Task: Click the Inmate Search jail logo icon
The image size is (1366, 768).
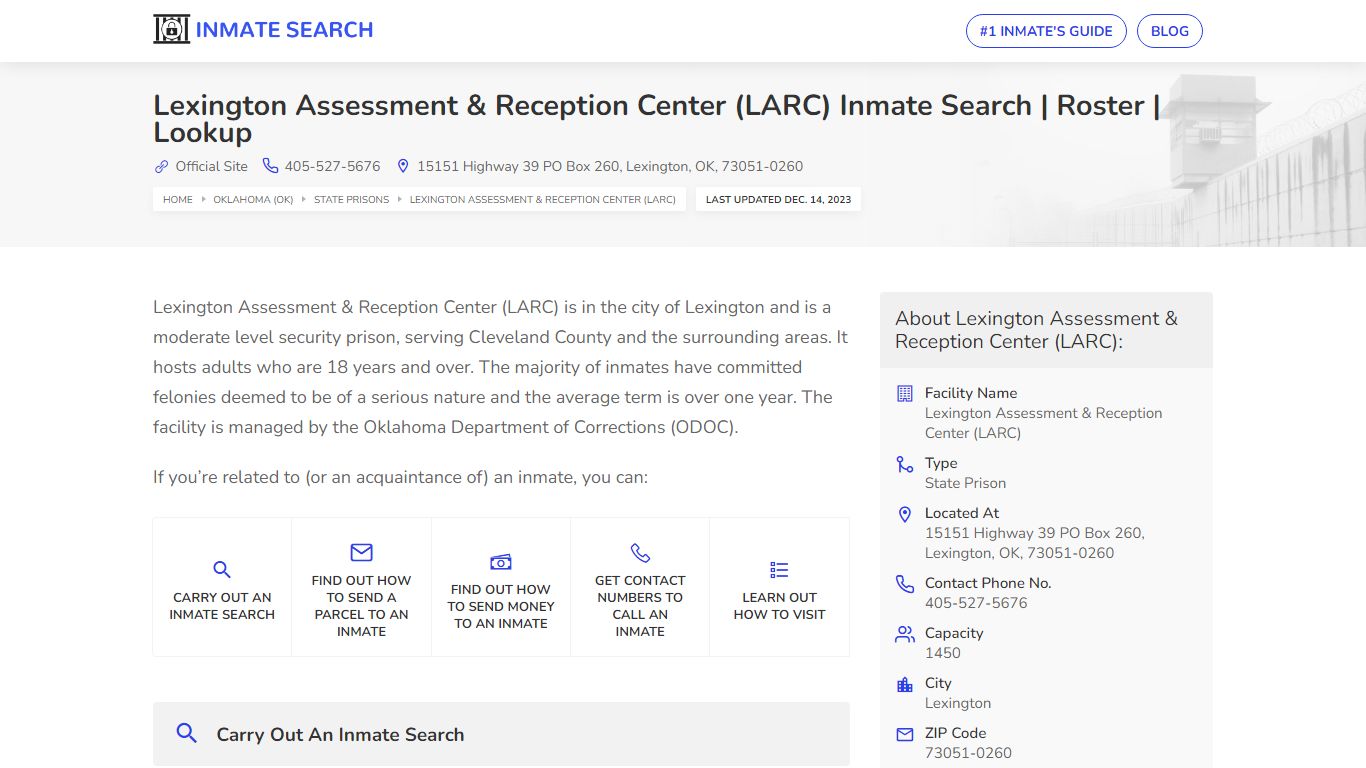Action: [x=171, y=30]
